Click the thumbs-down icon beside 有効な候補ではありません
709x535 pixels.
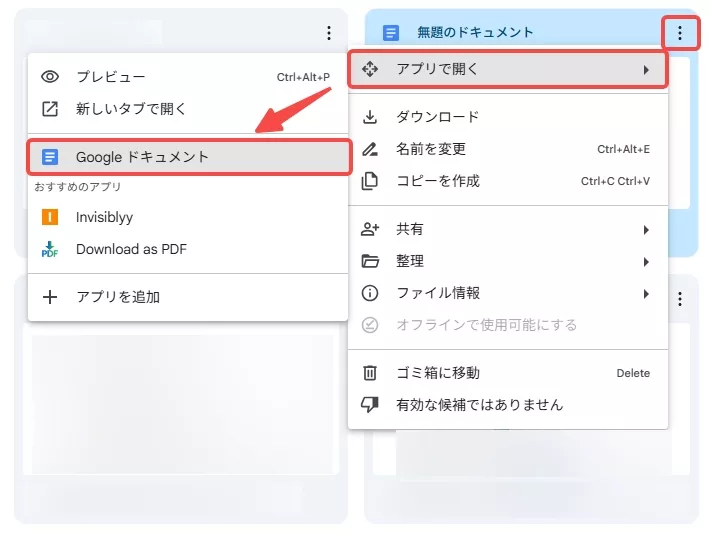pos(370,405)
